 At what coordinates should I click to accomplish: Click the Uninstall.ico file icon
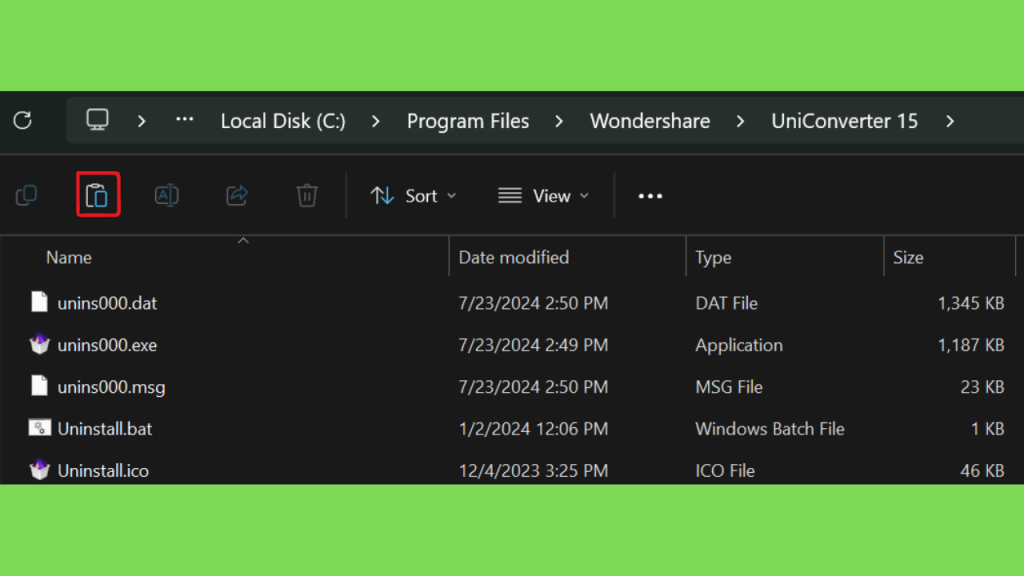[x=39, y=469]
